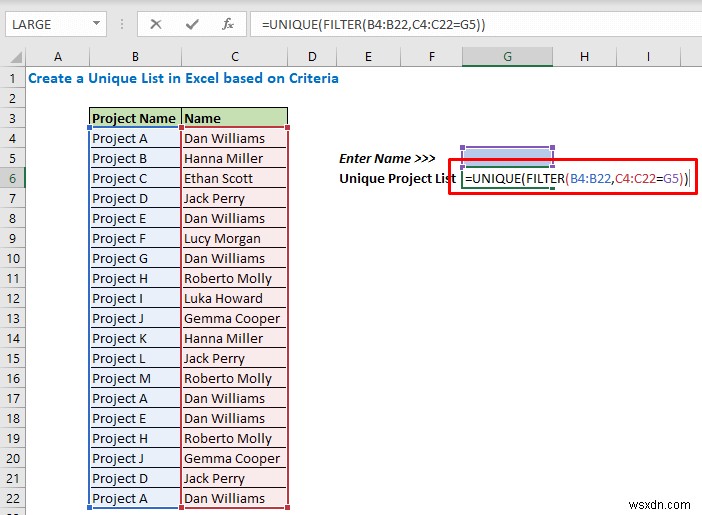Click cell Project B
Image resolution: width=702 pixels, height=515 pixels.
[135, 159]
